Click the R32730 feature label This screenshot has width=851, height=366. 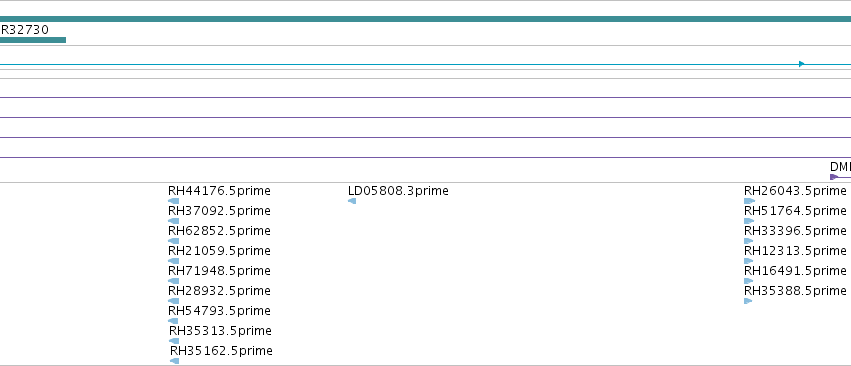[24, 29]
